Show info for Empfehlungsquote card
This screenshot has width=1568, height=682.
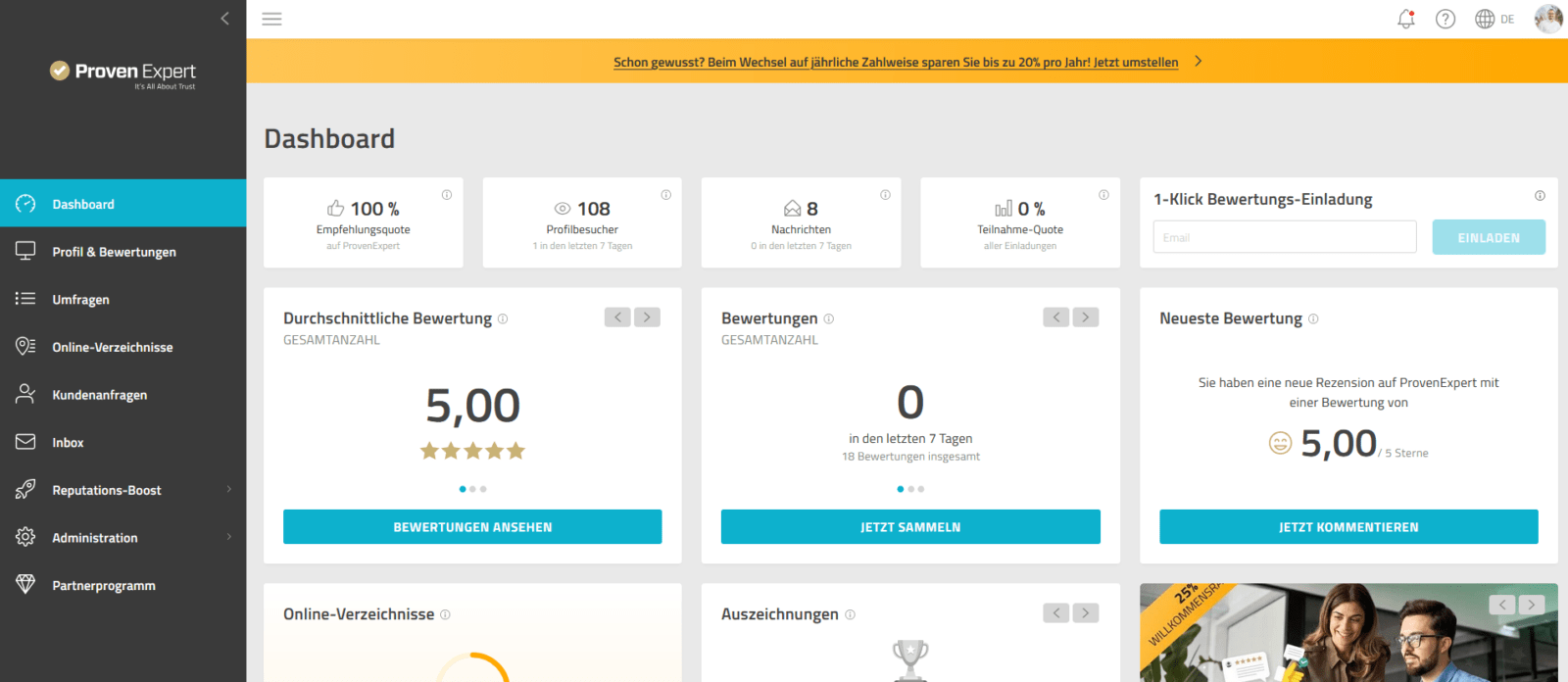point(447,195)
